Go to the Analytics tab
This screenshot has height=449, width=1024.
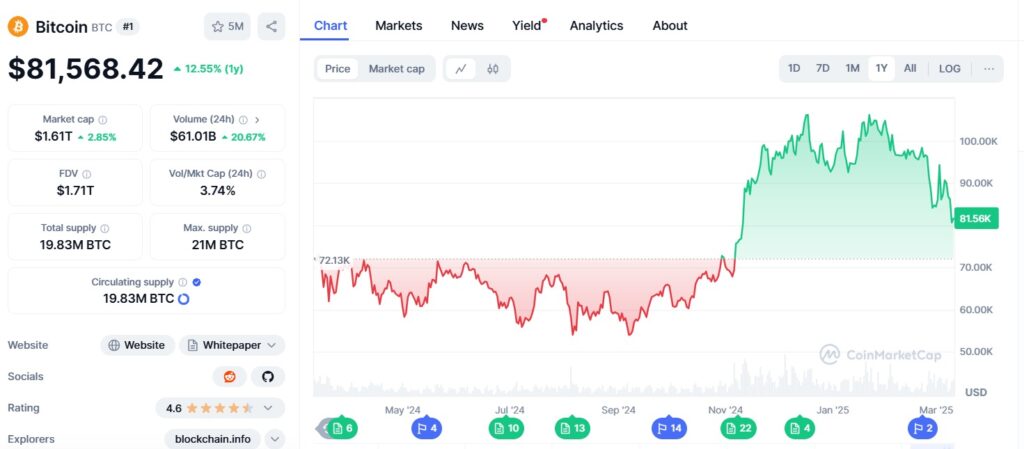tap(596, 26)
